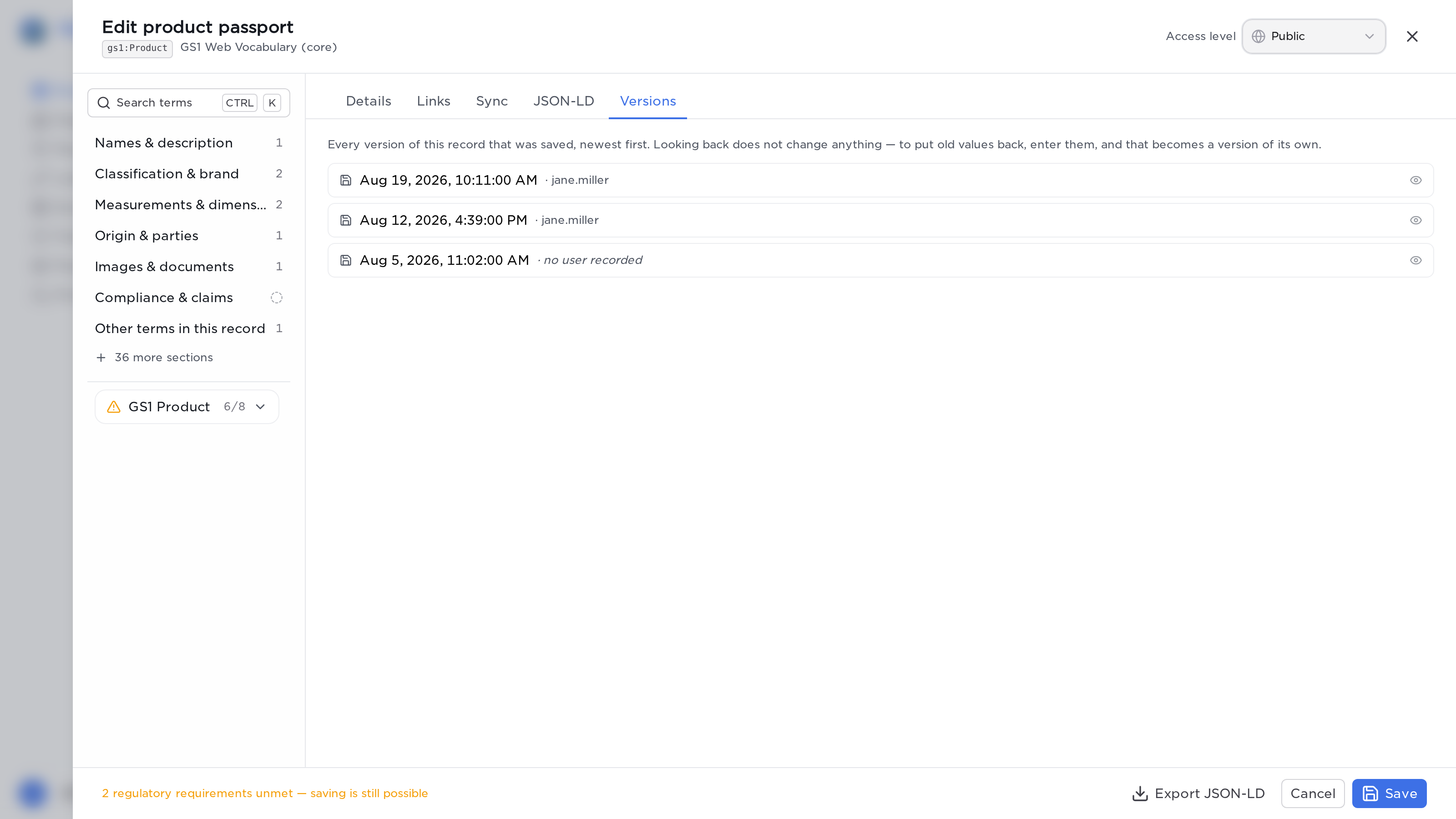The height and width of the screenshot is (819, 1456).
Task: Click the search magnifier icon in Search terms
Action: [x=103, y=103]
